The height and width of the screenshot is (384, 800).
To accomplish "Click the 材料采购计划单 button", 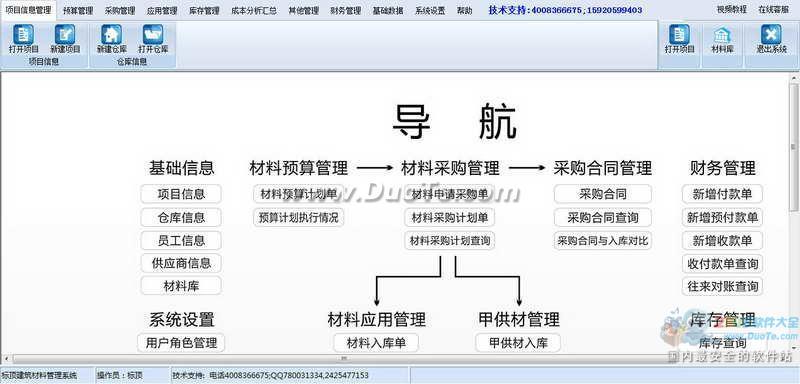I will click(449, 218).
